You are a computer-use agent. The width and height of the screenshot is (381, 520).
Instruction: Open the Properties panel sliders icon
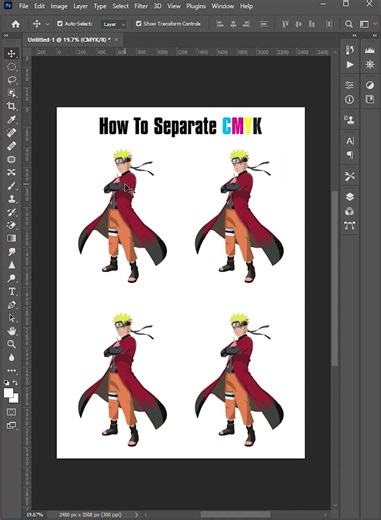click(x=350, y=85)
